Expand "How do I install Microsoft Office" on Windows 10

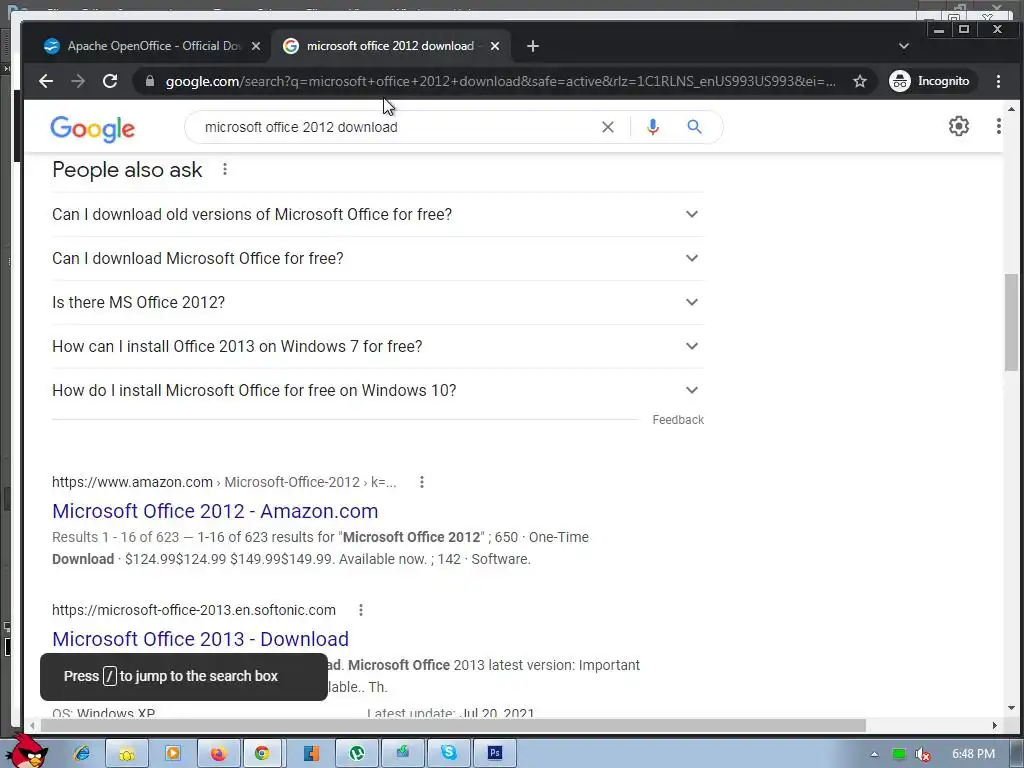[x=377, y=391]
